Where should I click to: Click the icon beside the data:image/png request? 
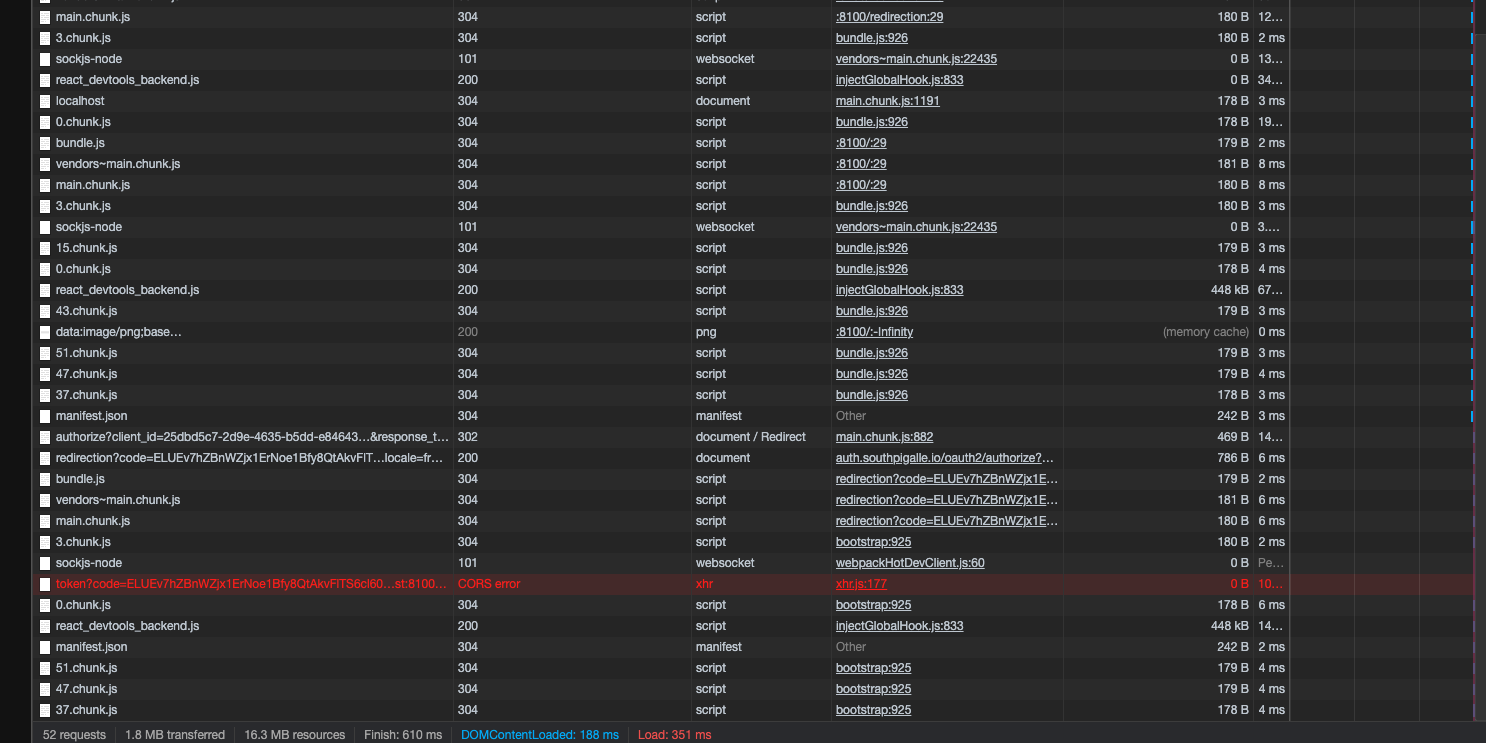point(45,332)
